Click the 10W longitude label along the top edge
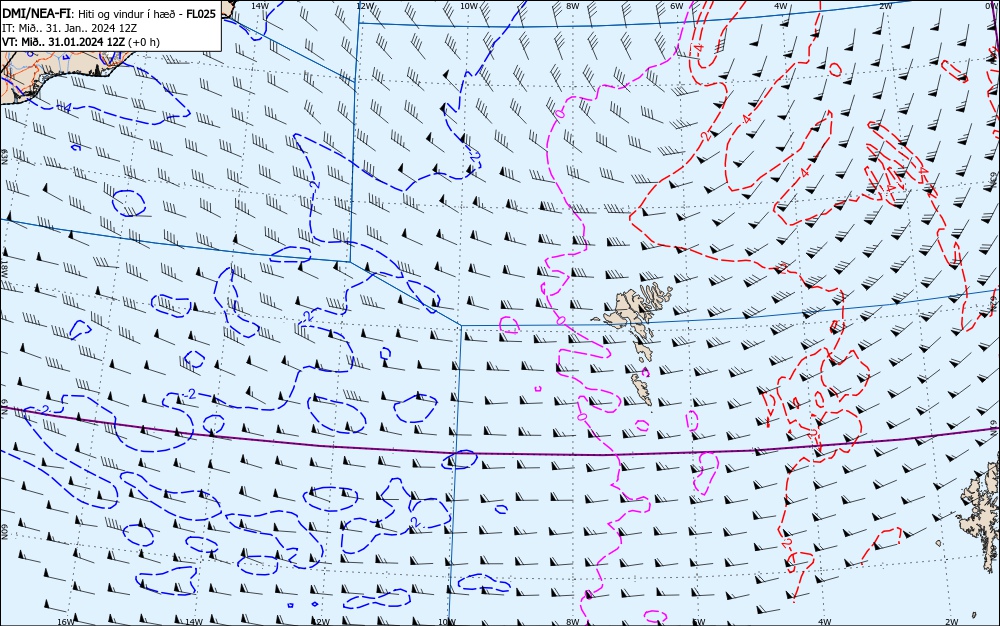 point(469,5)
